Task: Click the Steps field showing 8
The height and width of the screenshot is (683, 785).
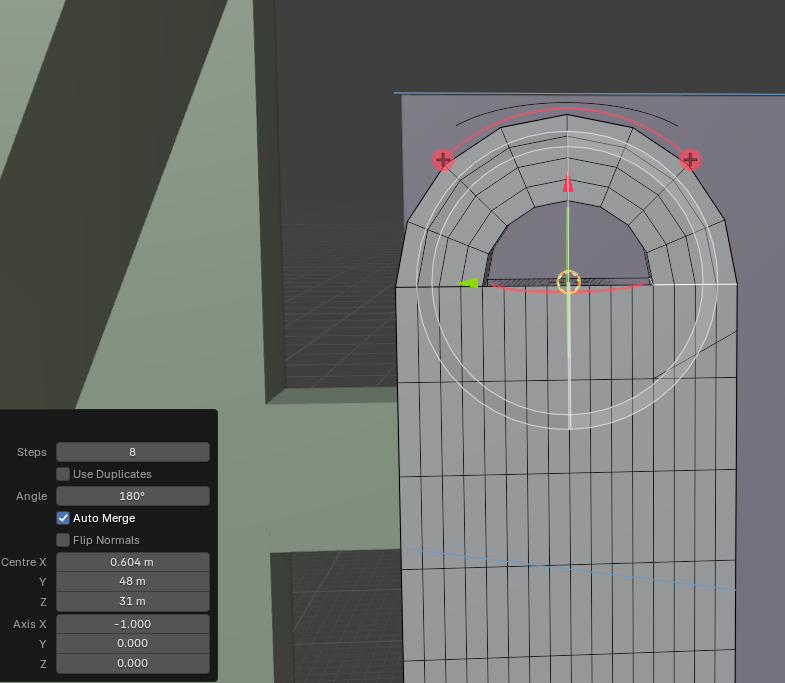Action: point(133,452)
